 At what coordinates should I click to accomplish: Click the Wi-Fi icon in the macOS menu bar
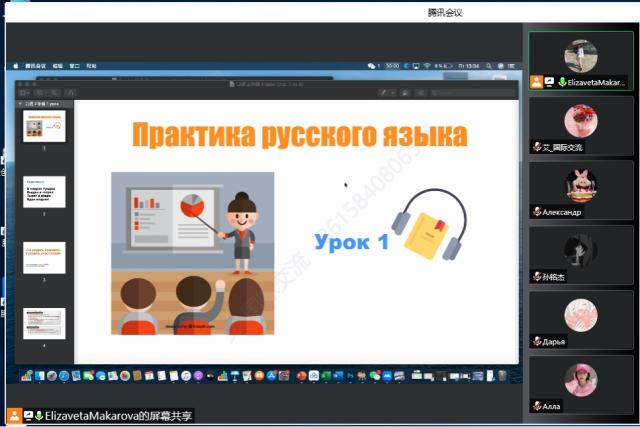(427, 66)
